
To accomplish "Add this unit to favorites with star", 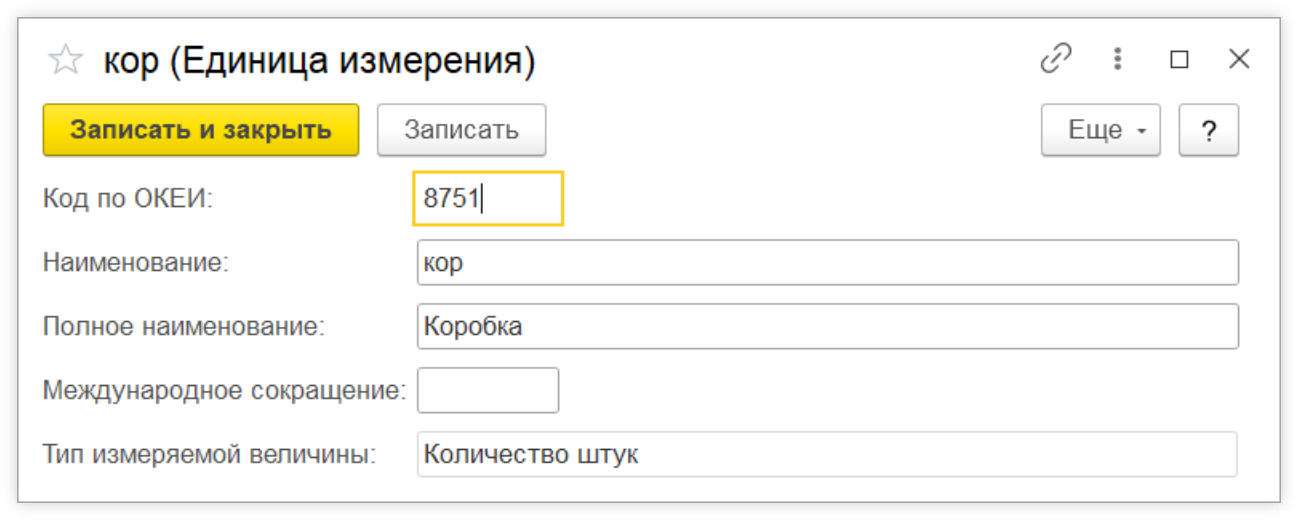I will (x=66, y=61).
